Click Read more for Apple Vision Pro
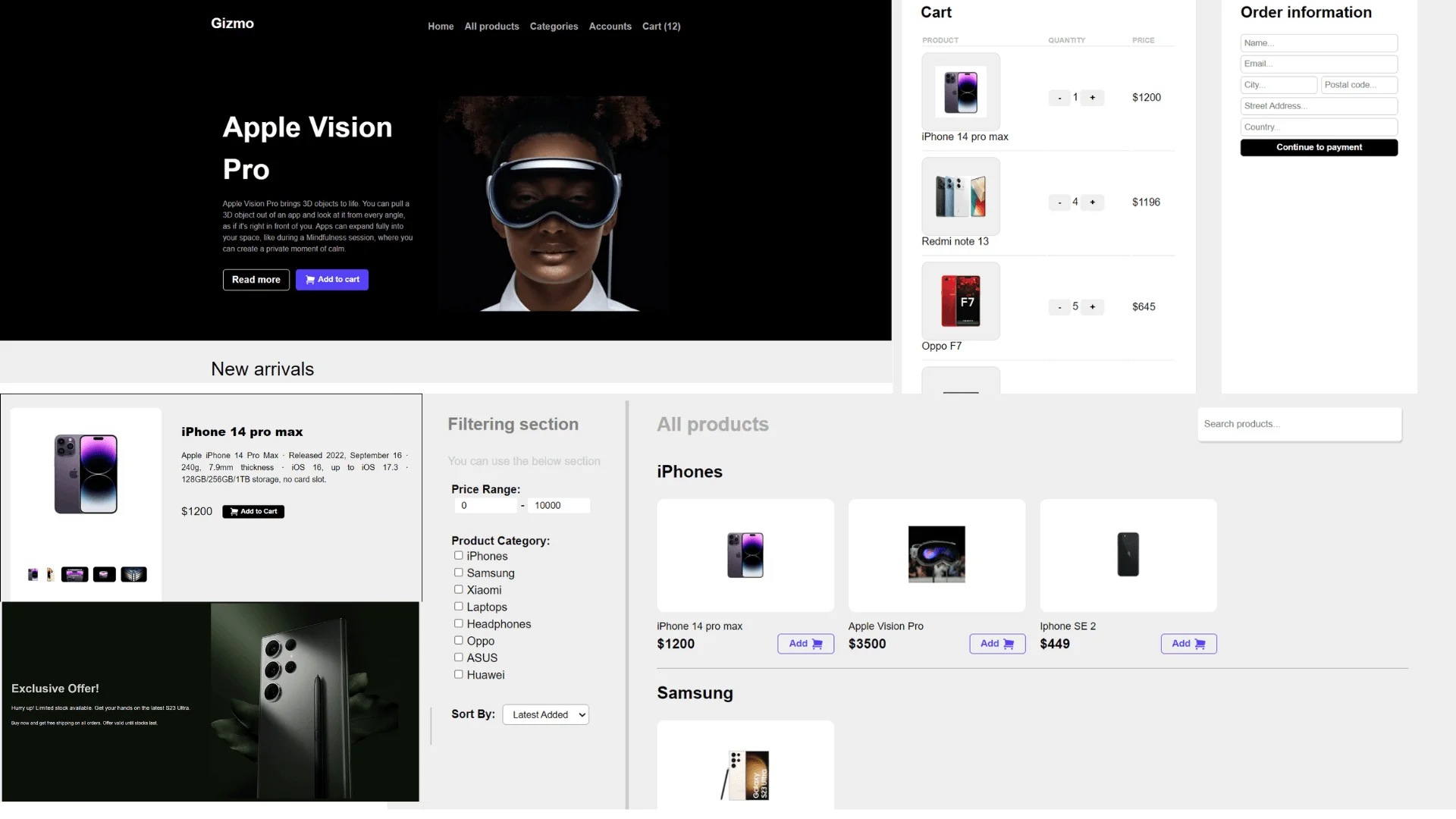This screenshot has height=819, width=1456. coord(256,280)
